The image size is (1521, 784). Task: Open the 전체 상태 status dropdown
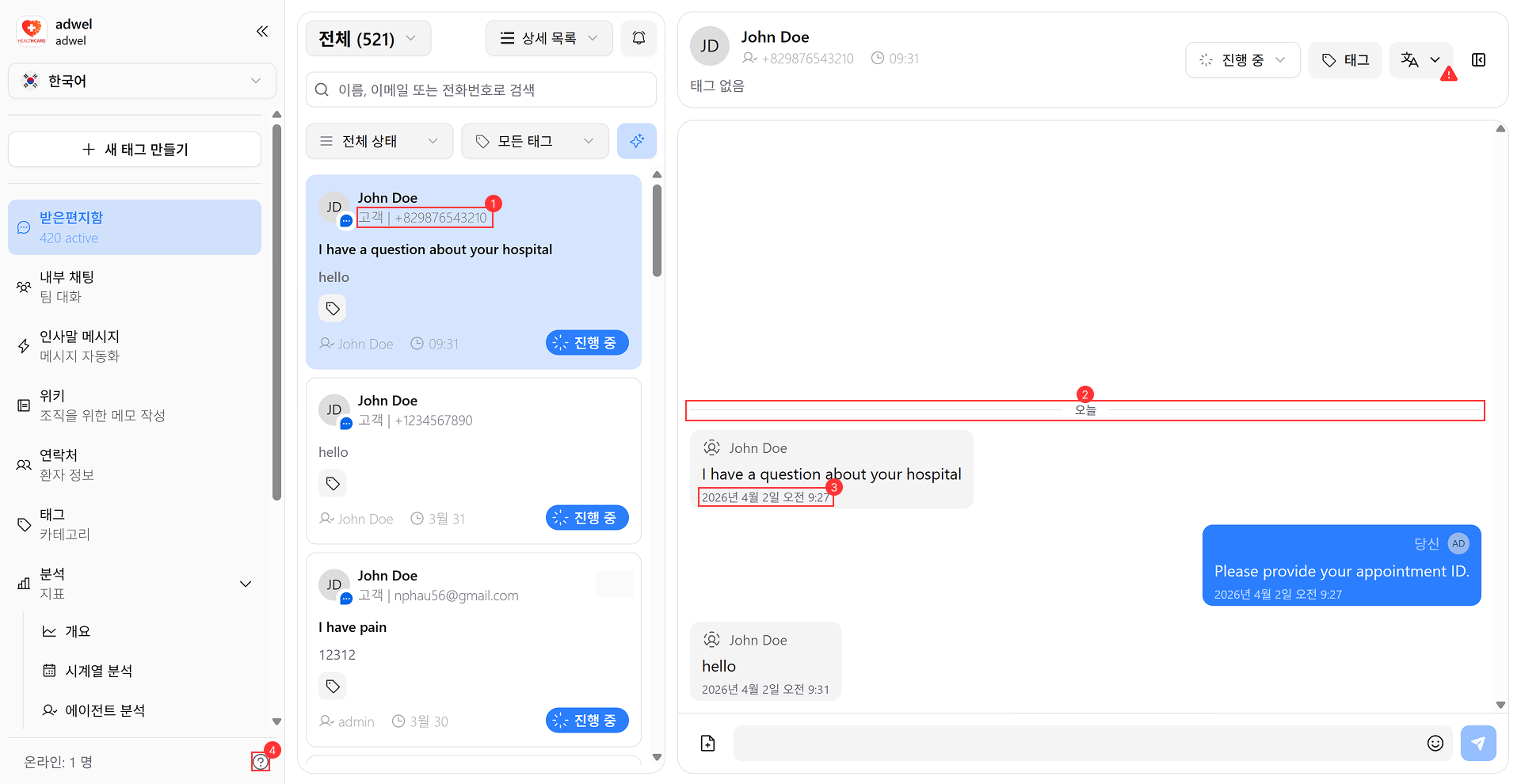tap(379, 141)
